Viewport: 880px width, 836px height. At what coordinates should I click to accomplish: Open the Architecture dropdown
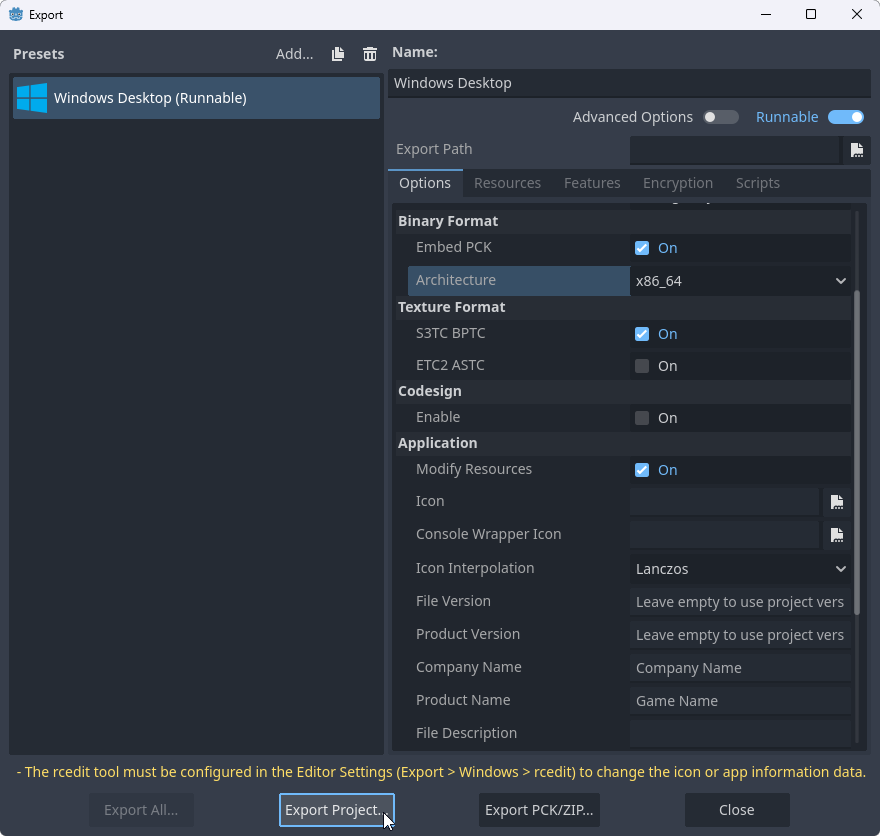[x=740, y=281]
